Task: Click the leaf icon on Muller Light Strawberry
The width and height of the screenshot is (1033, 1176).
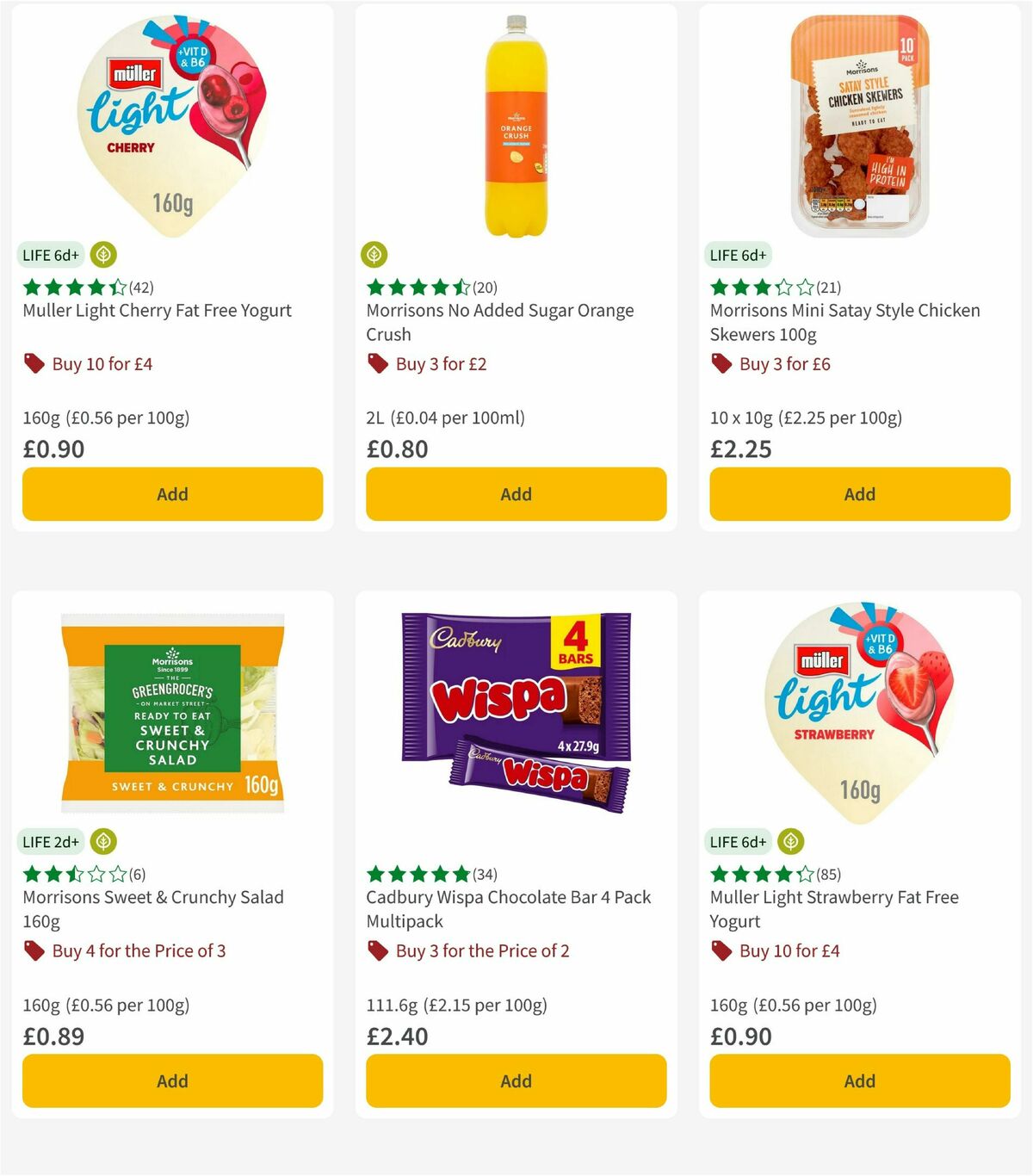Action: [789, 841]
